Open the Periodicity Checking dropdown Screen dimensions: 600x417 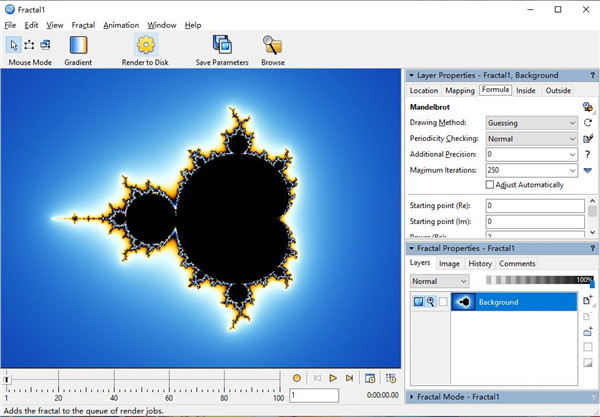pos(531,139)
